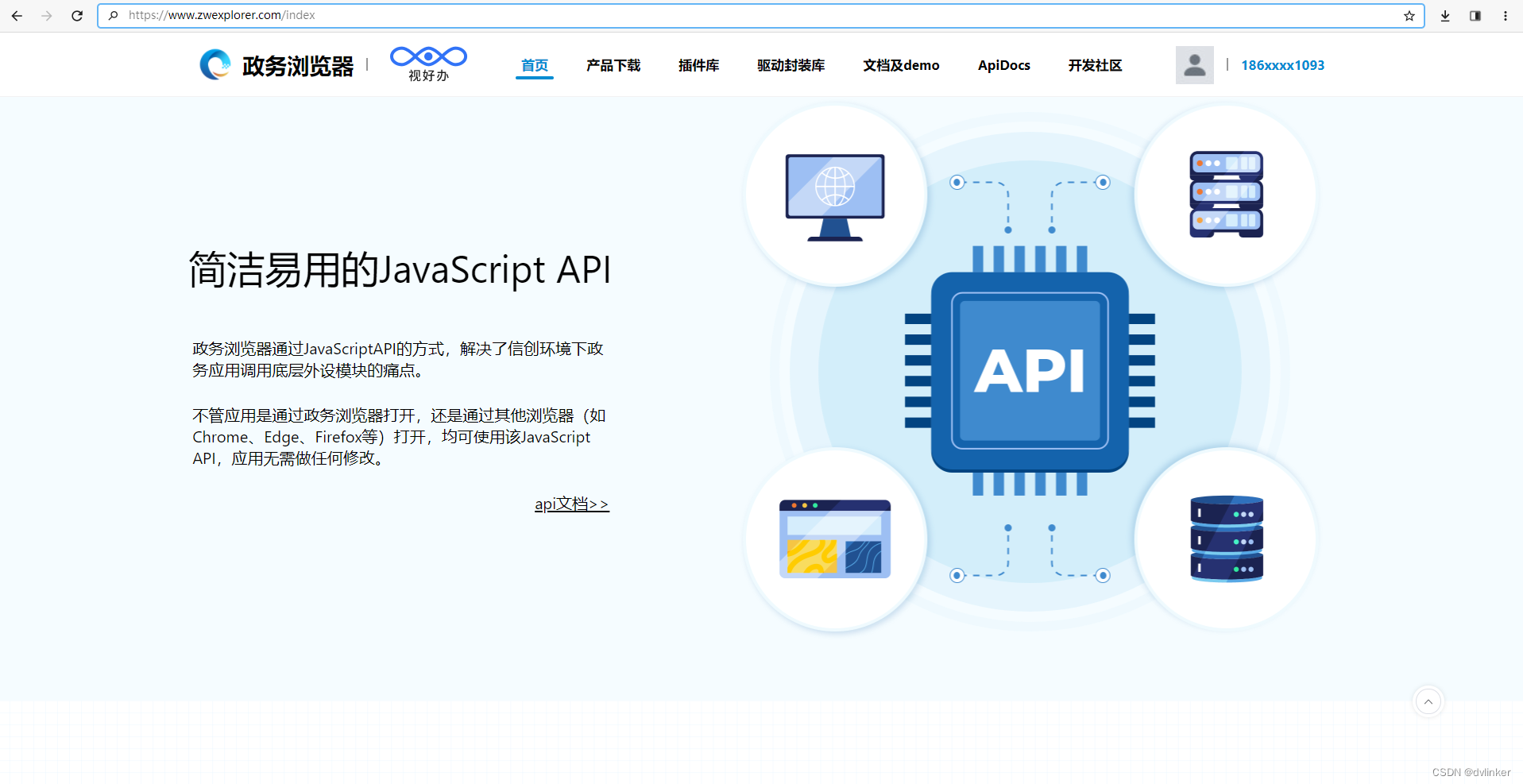Image resolution: width=1523 pixels, height=784 pixels.
Task: Click paragraph starting 不管应用是通过政务浏览器打开
Action: 400,437
